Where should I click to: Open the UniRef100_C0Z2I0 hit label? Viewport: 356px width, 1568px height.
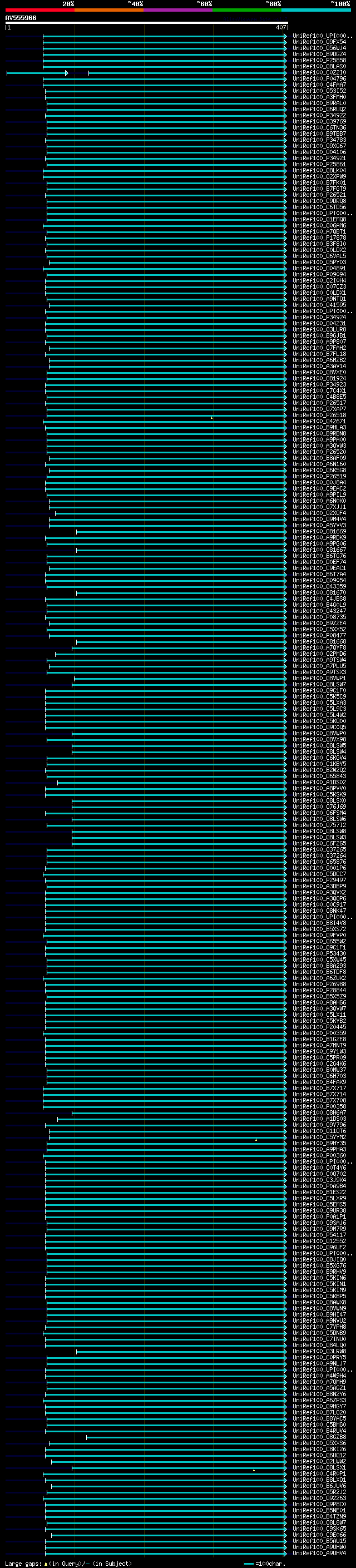pyautogui.click(x=319, y=72)
